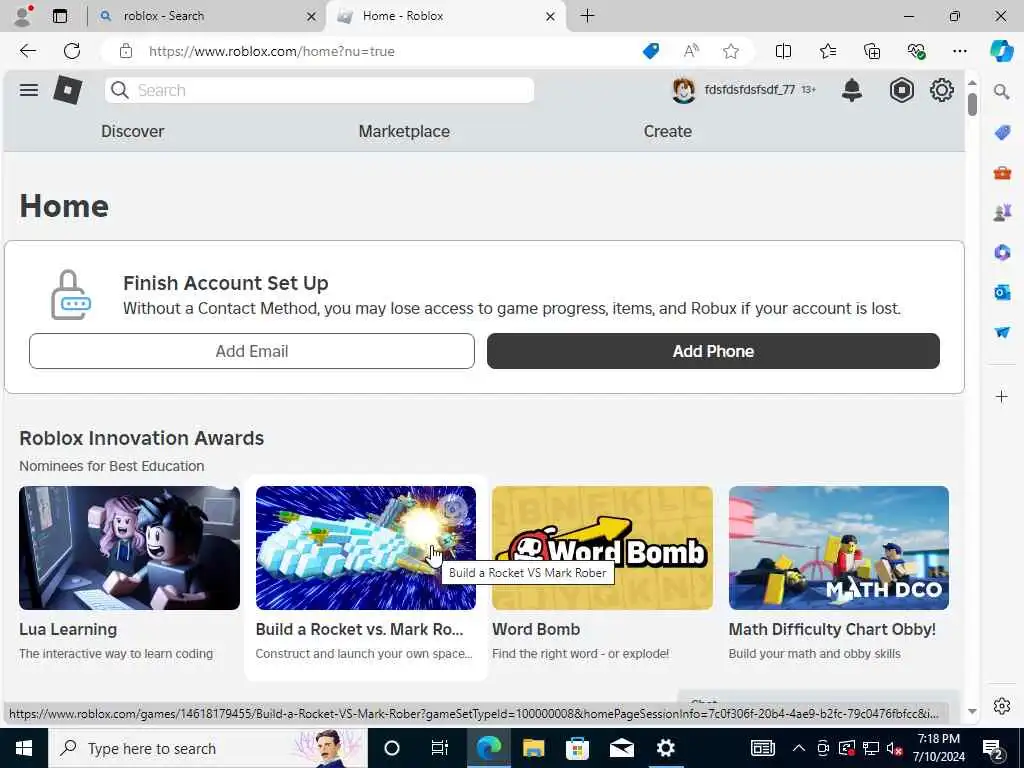Click the page vertical scrollbar thumb
The width and height of the screenshot is (1024, 768).
(x=972, y=105)
